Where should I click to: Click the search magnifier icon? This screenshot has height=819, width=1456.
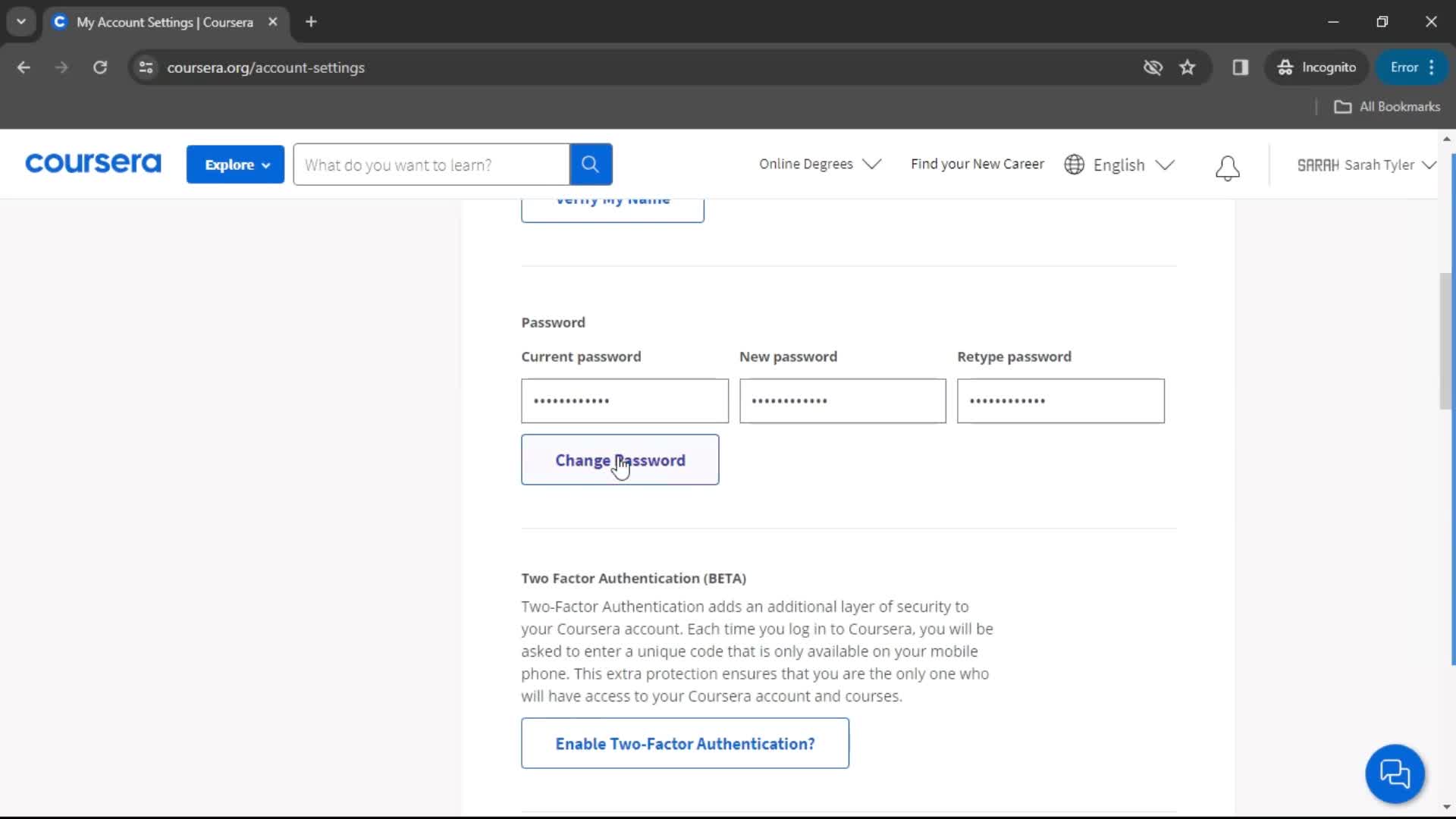(x=590, y=164)
